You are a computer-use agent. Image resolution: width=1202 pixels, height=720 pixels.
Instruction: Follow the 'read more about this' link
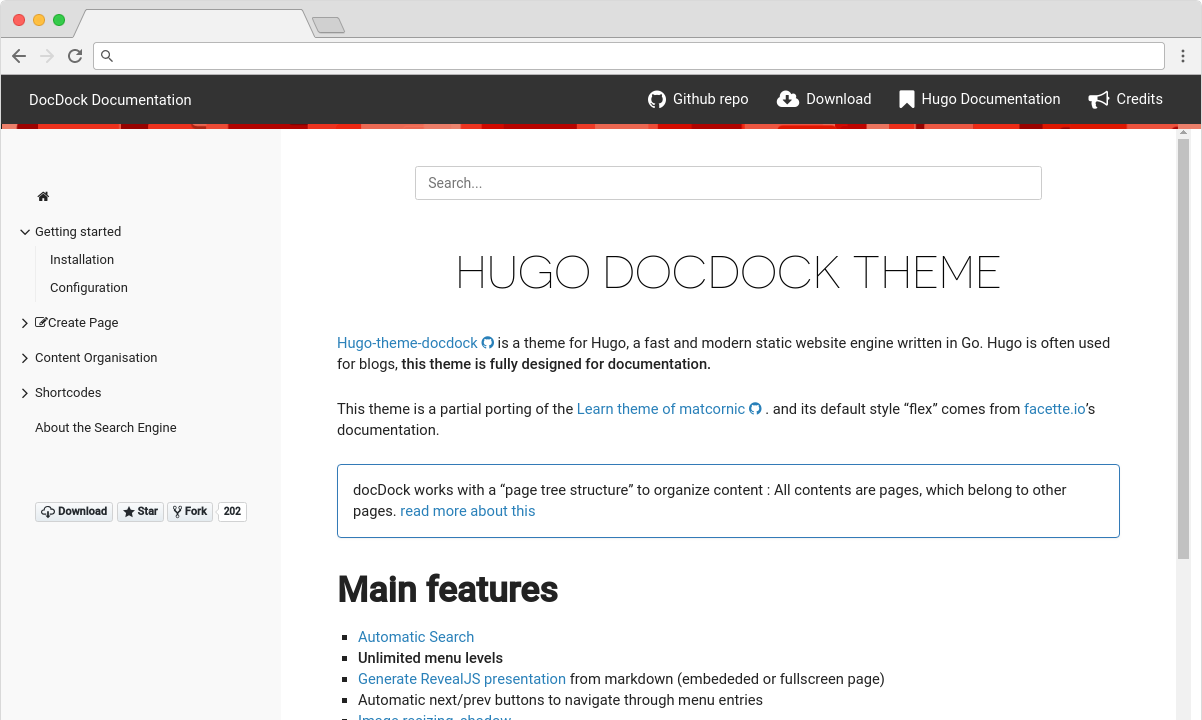pos(467,511)
